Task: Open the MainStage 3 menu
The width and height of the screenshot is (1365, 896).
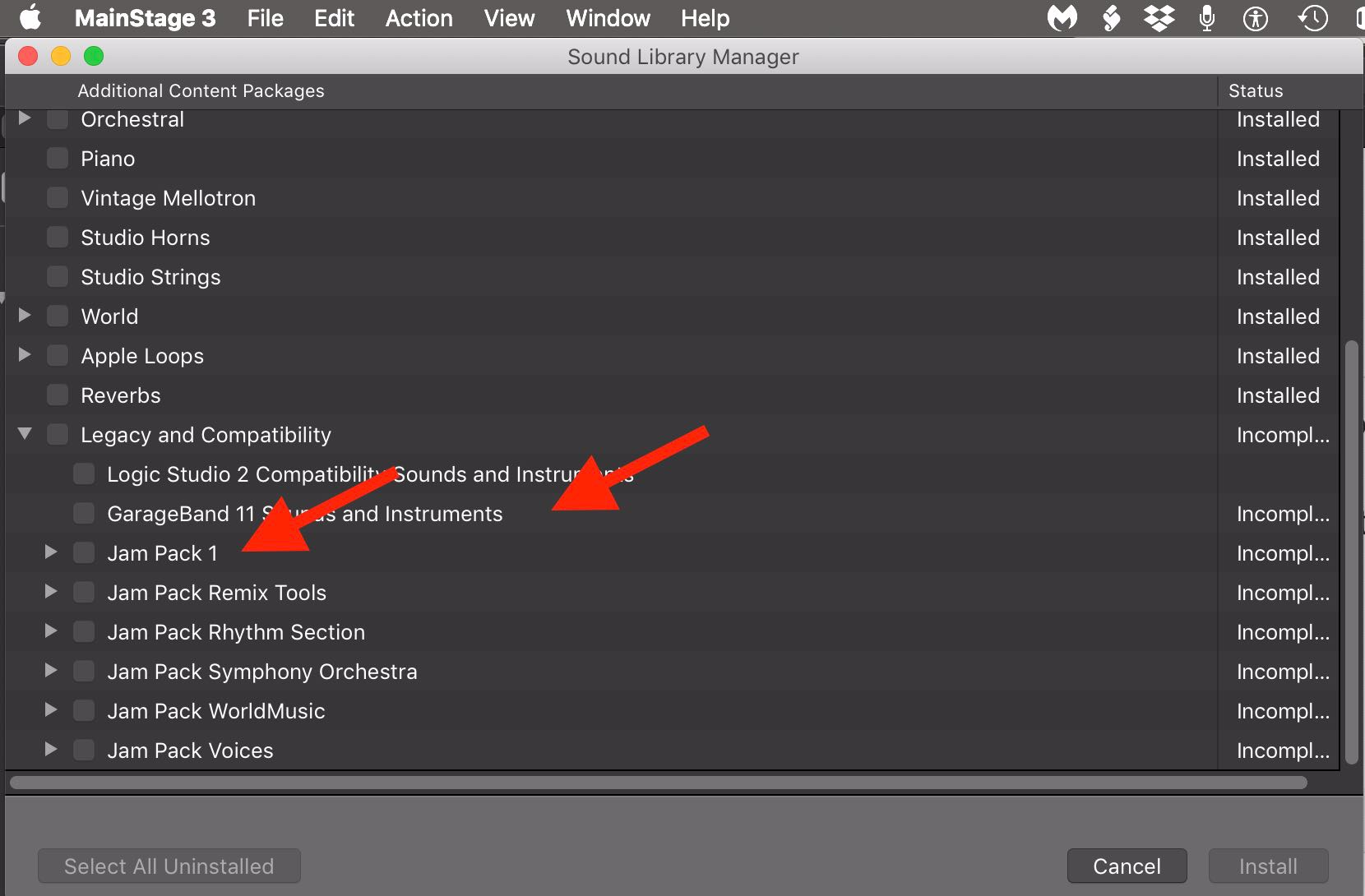Action: point(145,18)
